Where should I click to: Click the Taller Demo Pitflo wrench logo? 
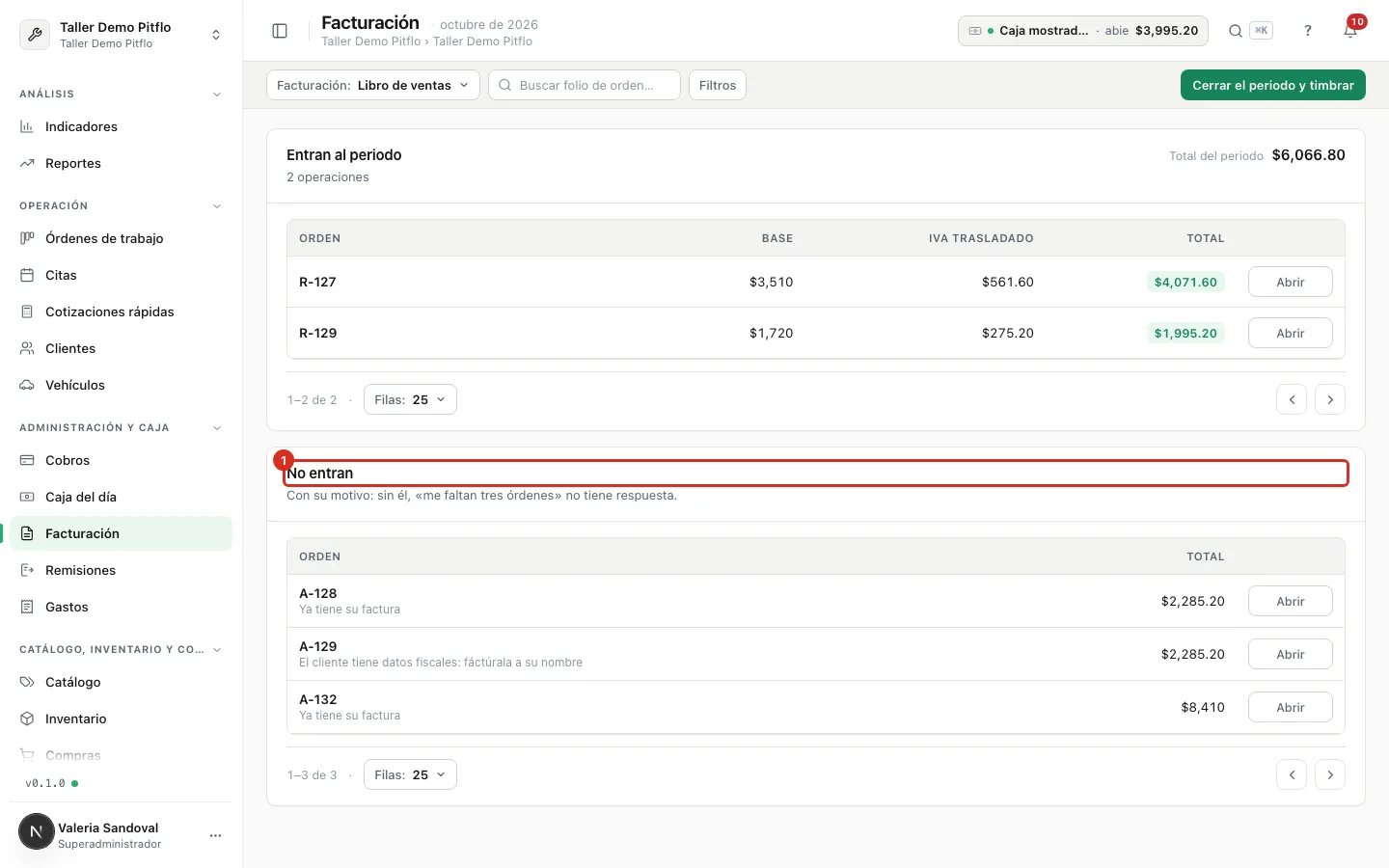point(35,35)
